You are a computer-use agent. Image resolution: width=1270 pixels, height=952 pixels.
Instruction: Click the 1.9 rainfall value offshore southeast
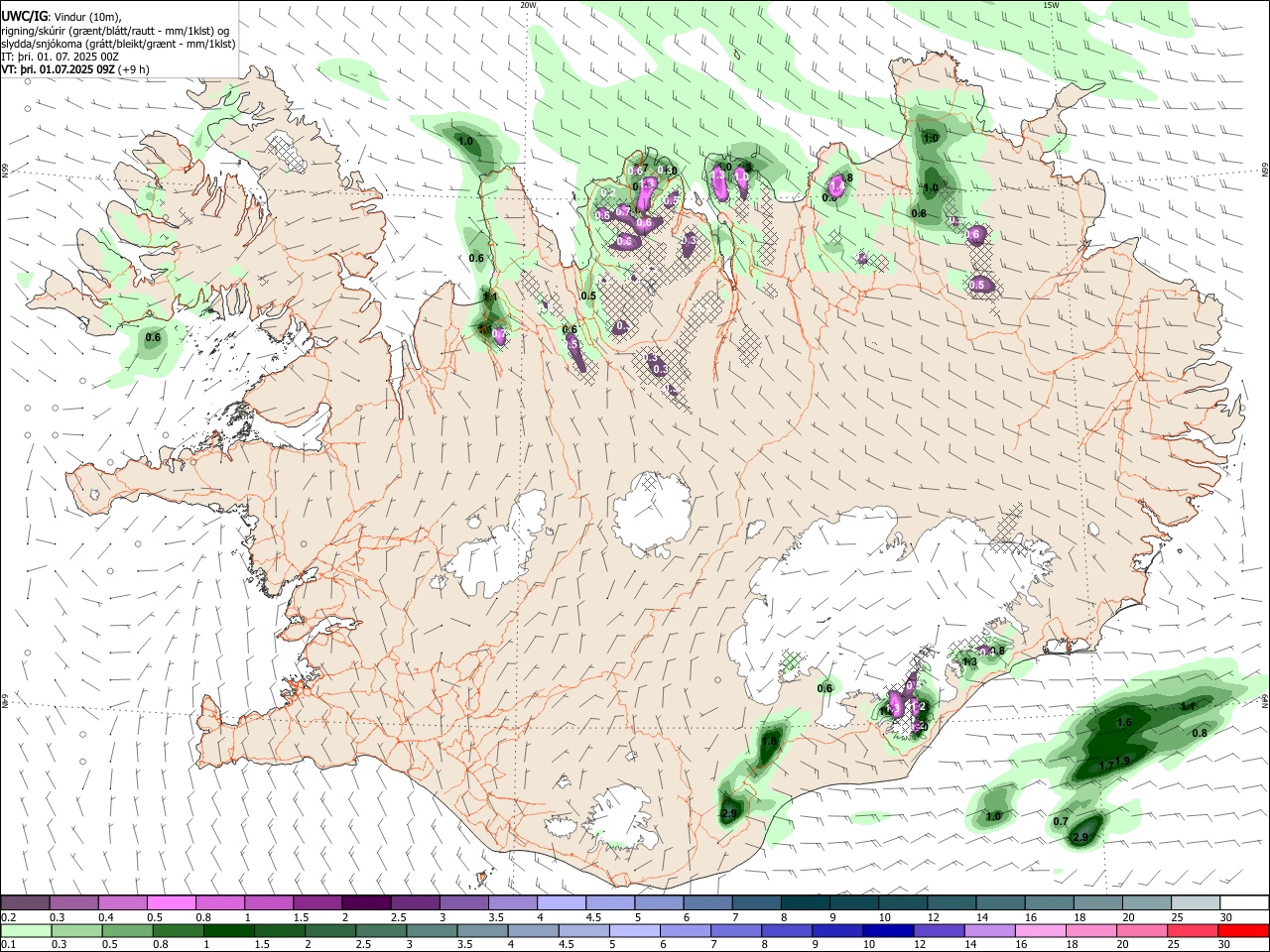(x=1123, y=761)
